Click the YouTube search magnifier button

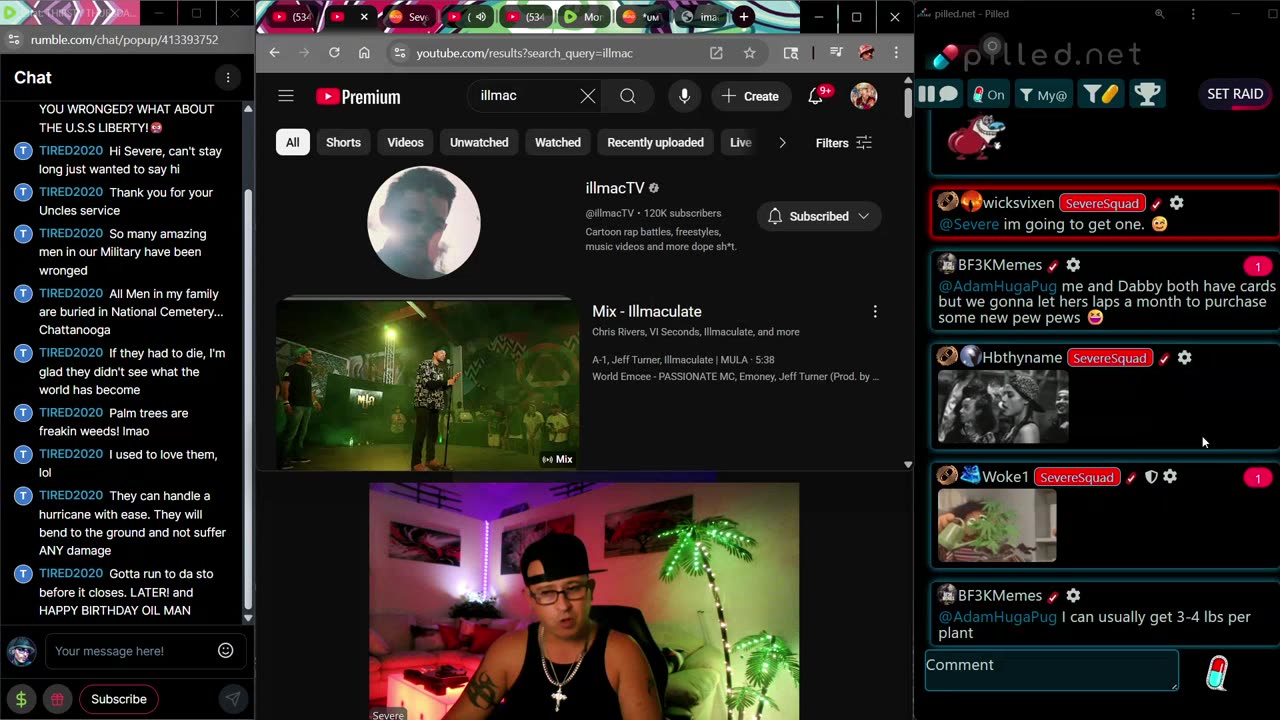pyautogui.click(x=628, y=96)
